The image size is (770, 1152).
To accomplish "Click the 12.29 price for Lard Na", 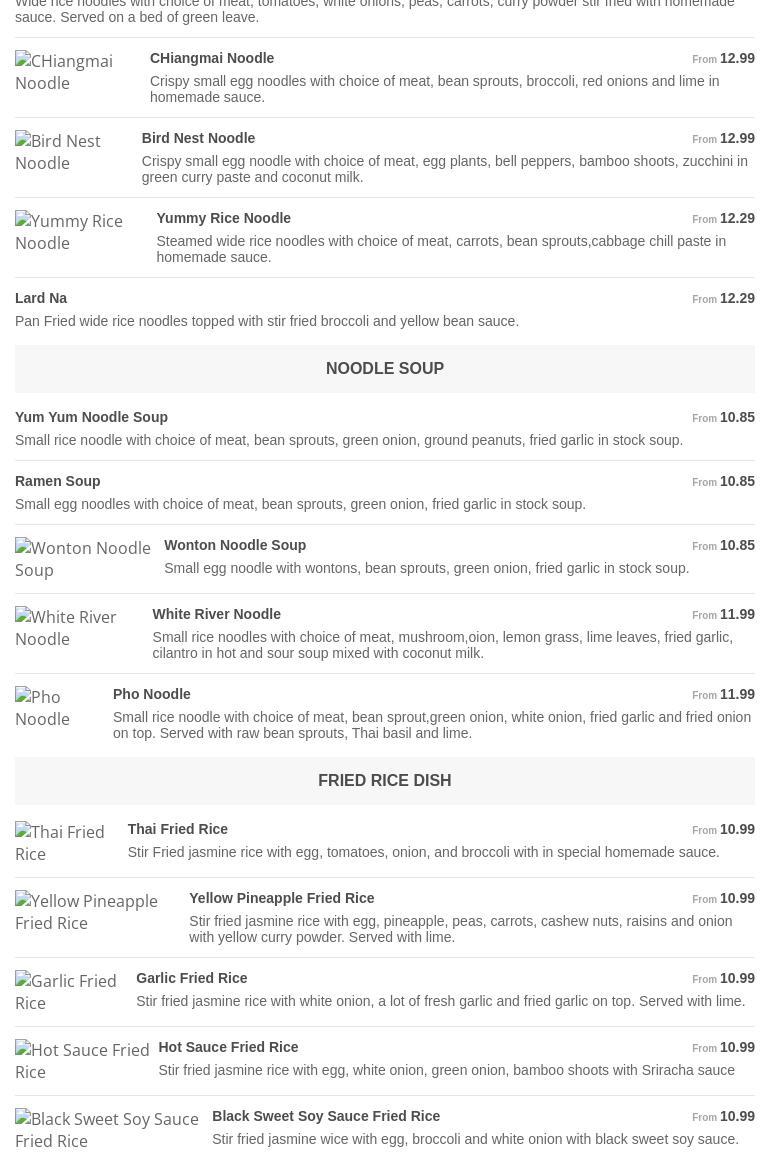I will pyautogui.click(x=737, y=298).
